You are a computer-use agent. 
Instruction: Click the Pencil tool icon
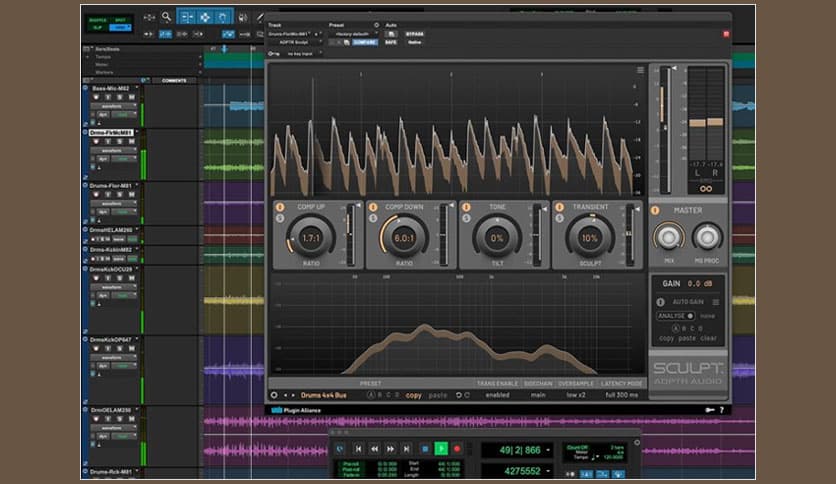[260, 18]
